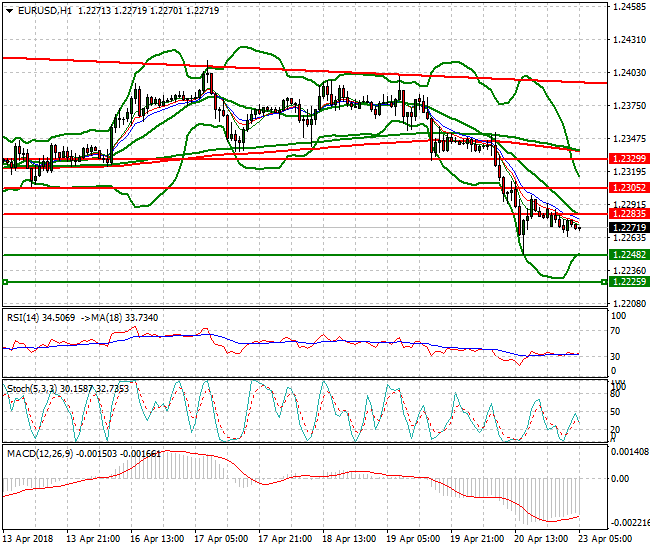Select RSI scale level 30
The height and width of the screenshot is (550, 650).
(616, 356)
